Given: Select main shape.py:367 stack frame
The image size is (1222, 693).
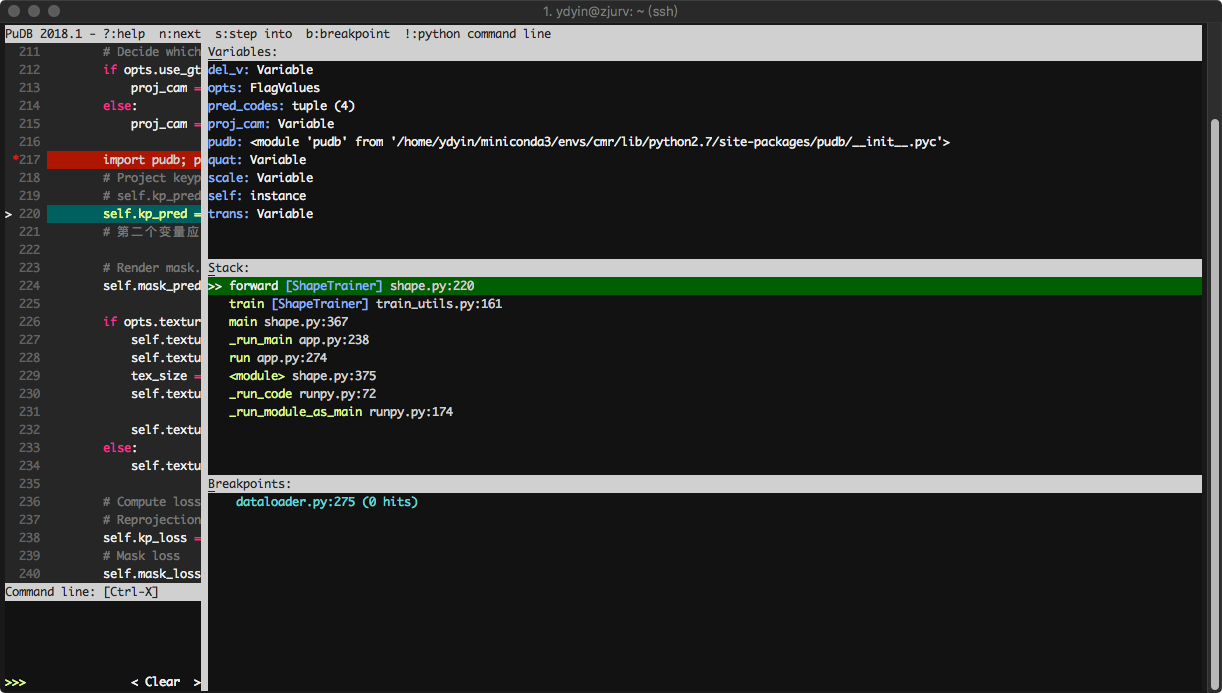Looking at the screenshot, I should pyautogui.click(x=288, y=322).
